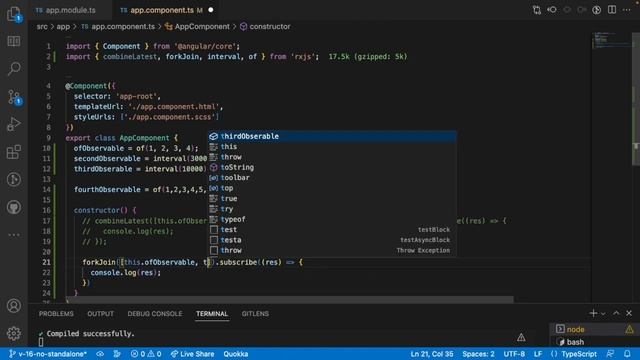Select the 'try' keyword suggestion
Screen dimensions: 640x360
(332, 209)
